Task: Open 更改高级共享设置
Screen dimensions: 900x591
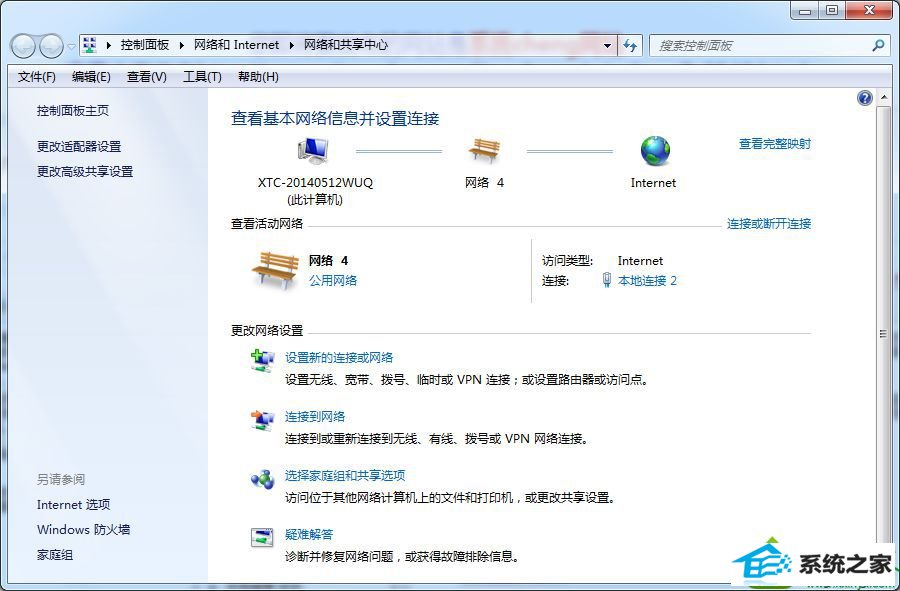Action: click(x=85, y=172)
